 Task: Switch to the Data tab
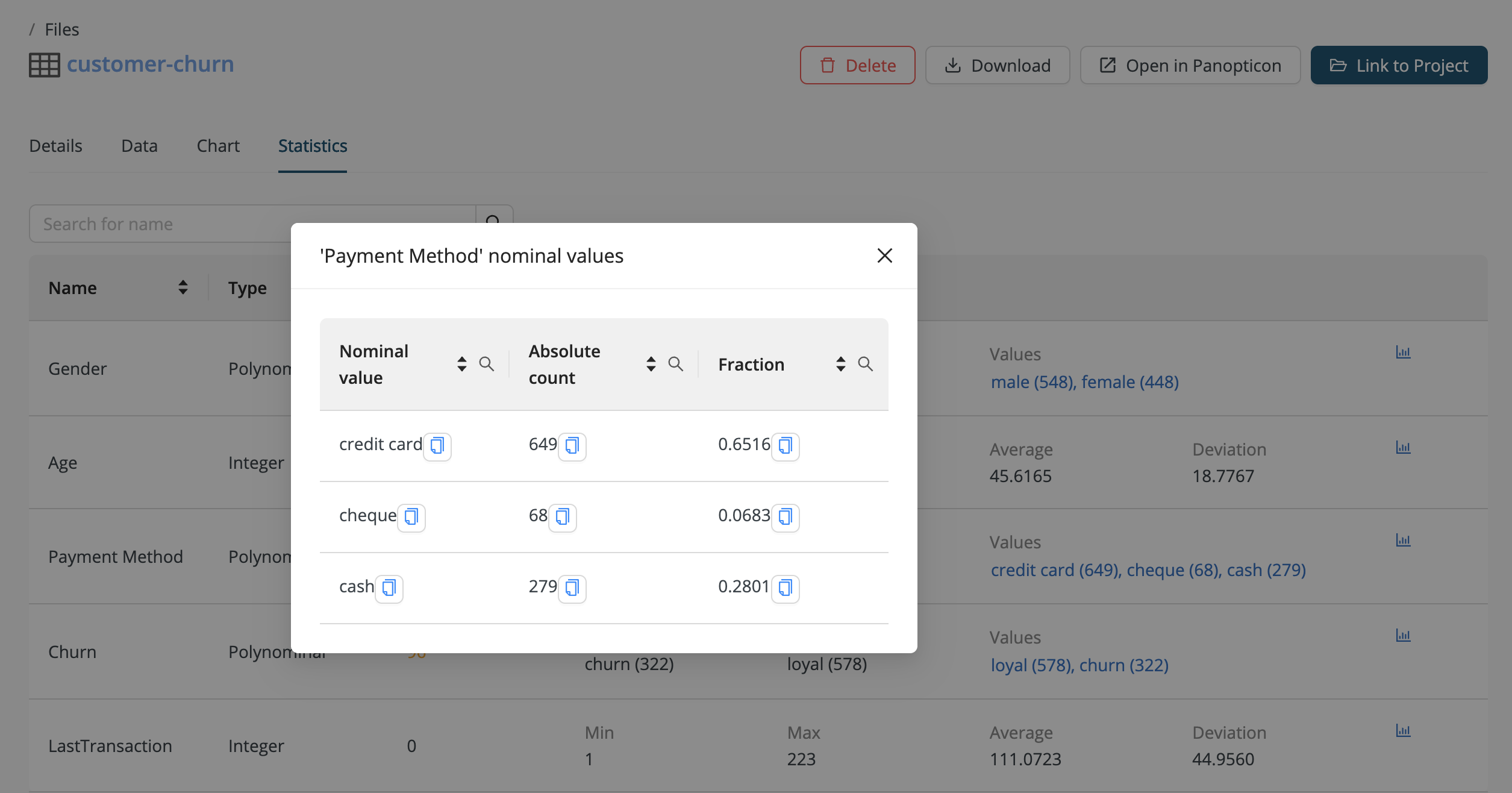point(139,146)
